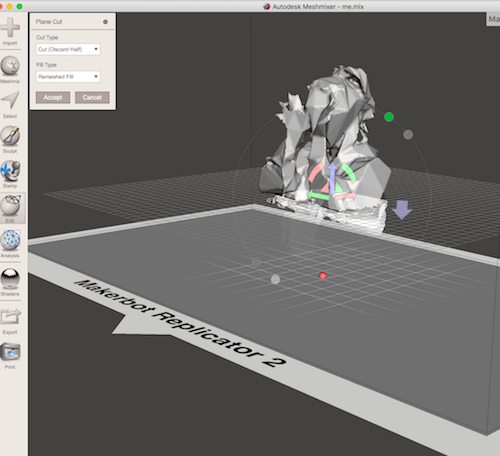Click the red right arrow gizmo handle
The width and height of the screenshot is (500, 456).
pos(345,196)
